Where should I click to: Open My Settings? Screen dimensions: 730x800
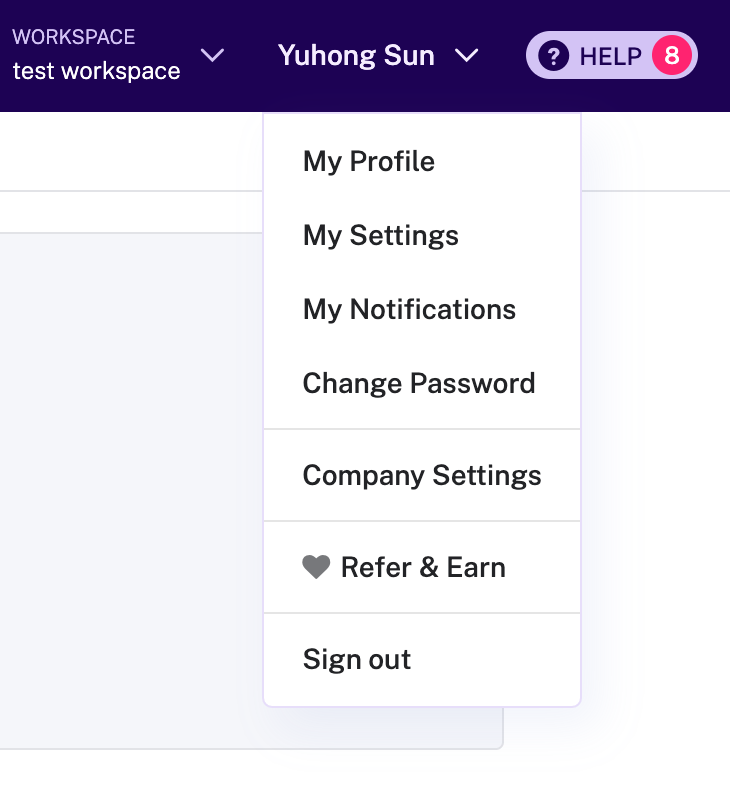(381, 236)
